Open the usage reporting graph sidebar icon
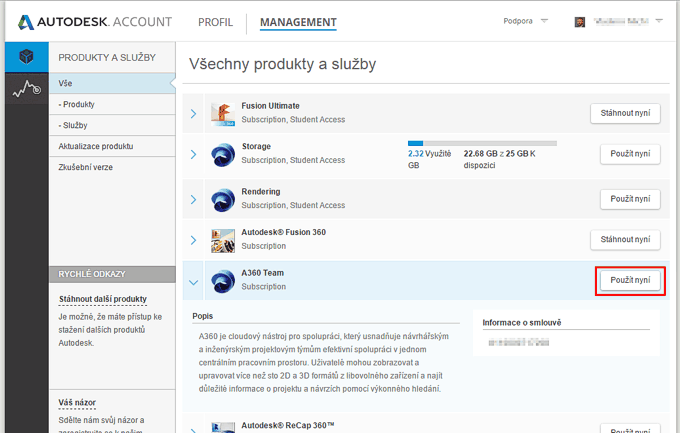Screen dimensions: 680x433 (26, 88)
